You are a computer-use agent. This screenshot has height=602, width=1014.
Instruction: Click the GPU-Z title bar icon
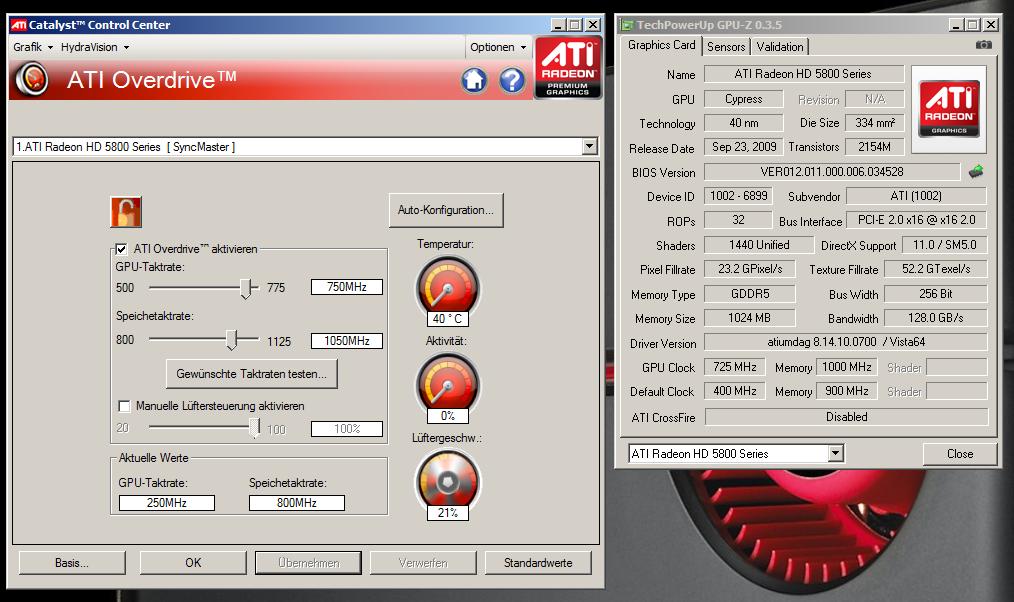pyautogui.click(x=626, y=25)
